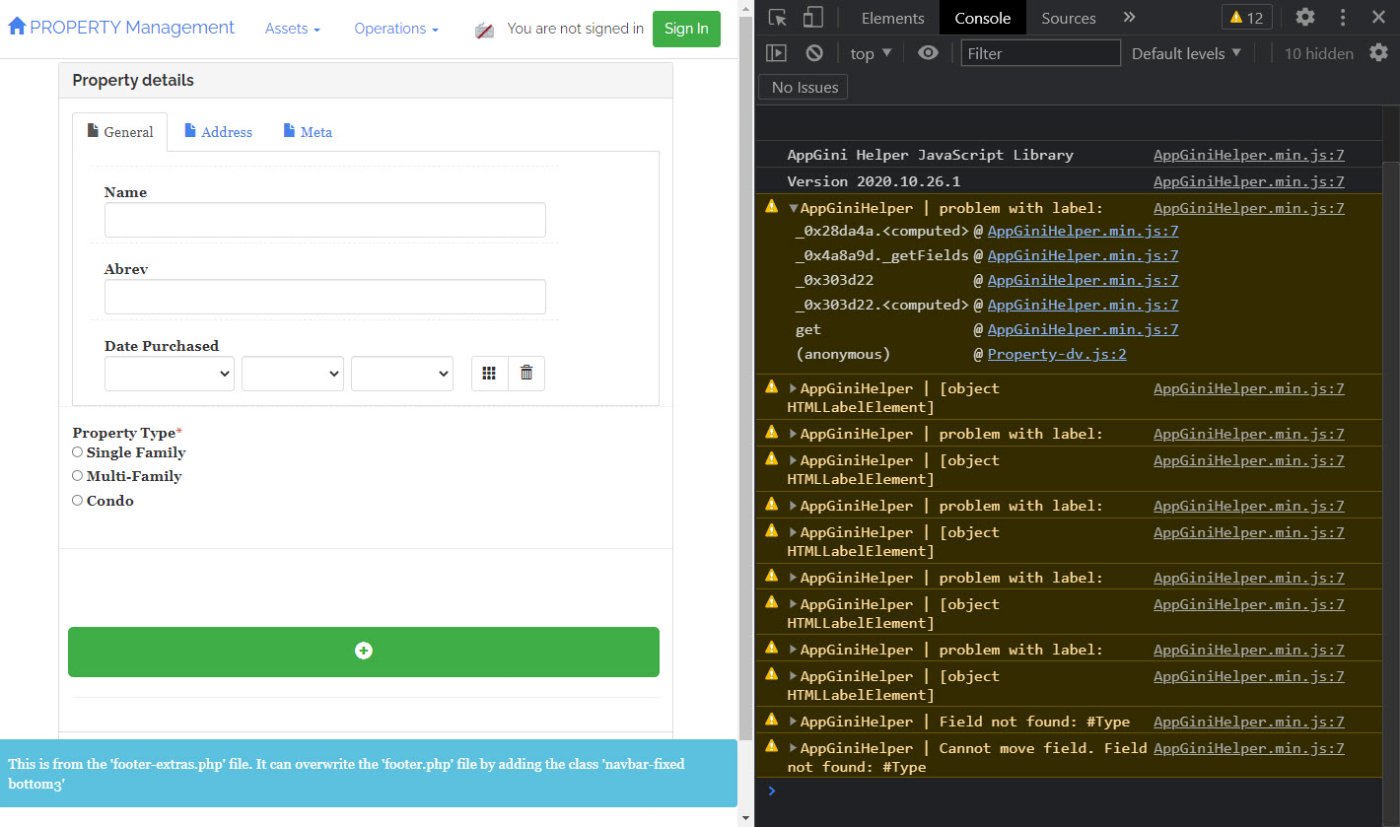Open the Default levels dropdown

tap(1186, 53)
